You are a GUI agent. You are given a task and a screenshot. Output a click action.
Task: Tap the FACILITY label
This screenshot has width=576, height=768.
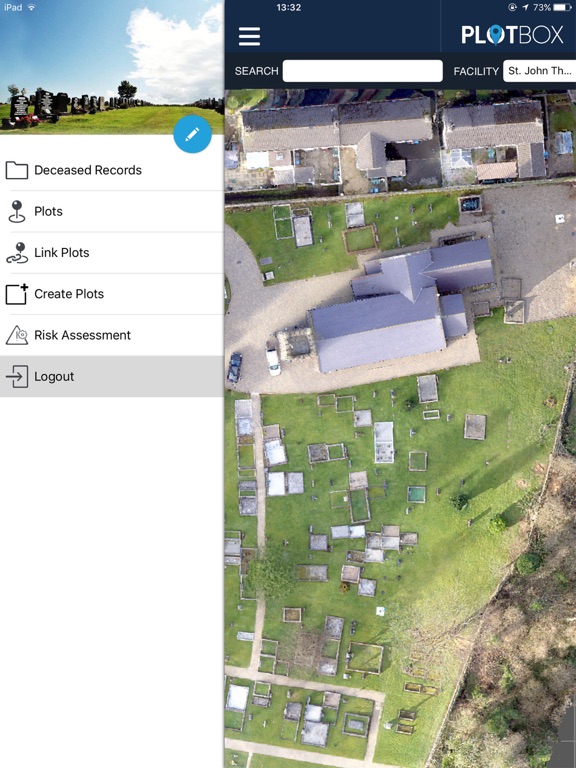coord(476,72)
